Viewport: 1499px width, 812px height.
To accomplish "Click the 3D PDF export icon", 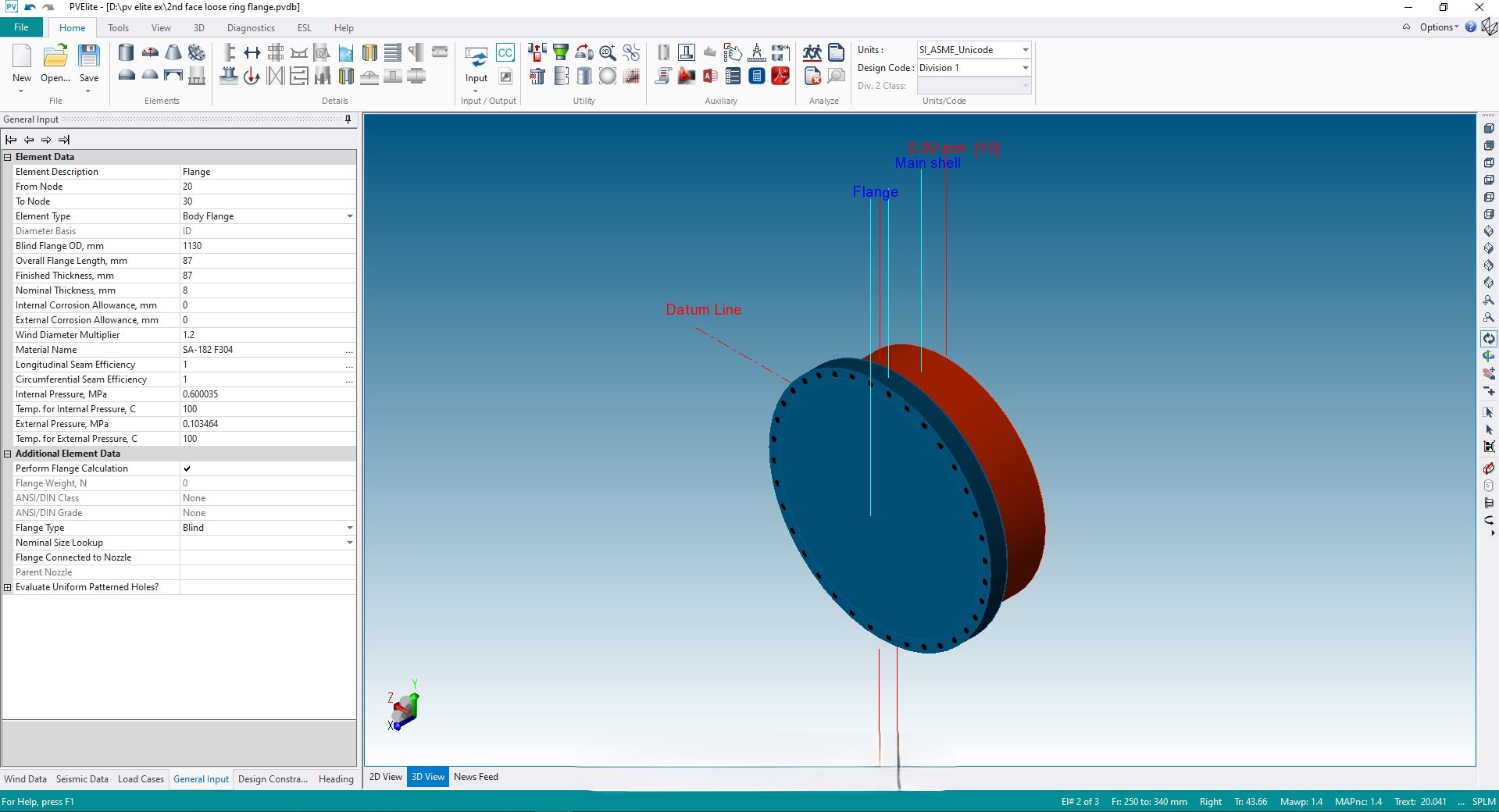I will [x=780, y=76].
